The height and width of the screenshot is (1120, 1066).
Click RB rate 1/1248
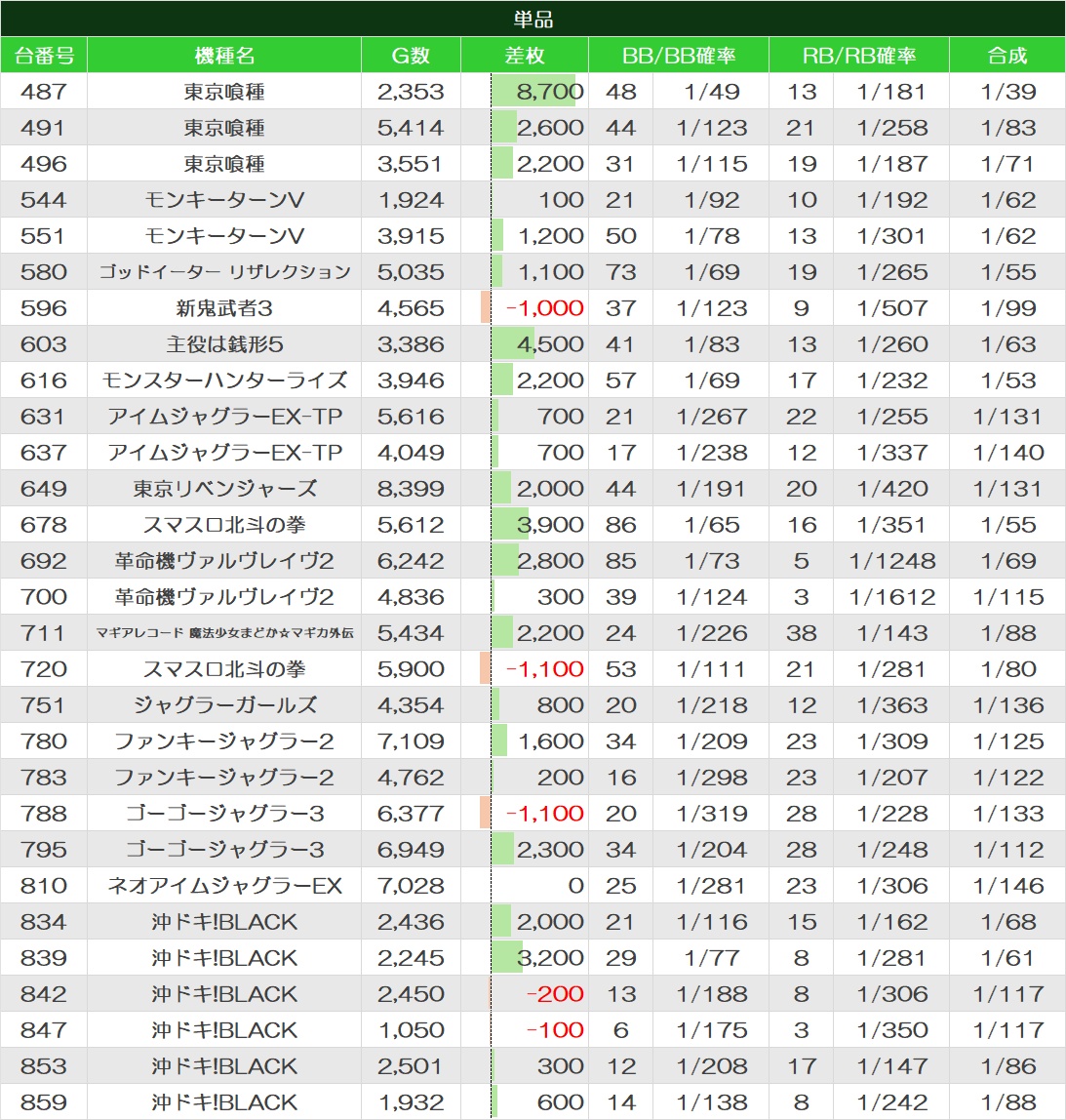tap(891, 561)
